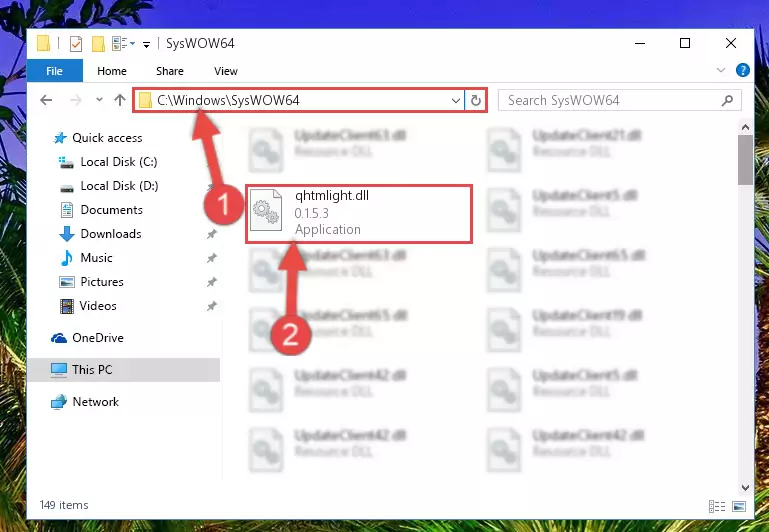Click the title bar folder icon
The width and height of the screenshot is (769, 532).
[x=43, y=44]
